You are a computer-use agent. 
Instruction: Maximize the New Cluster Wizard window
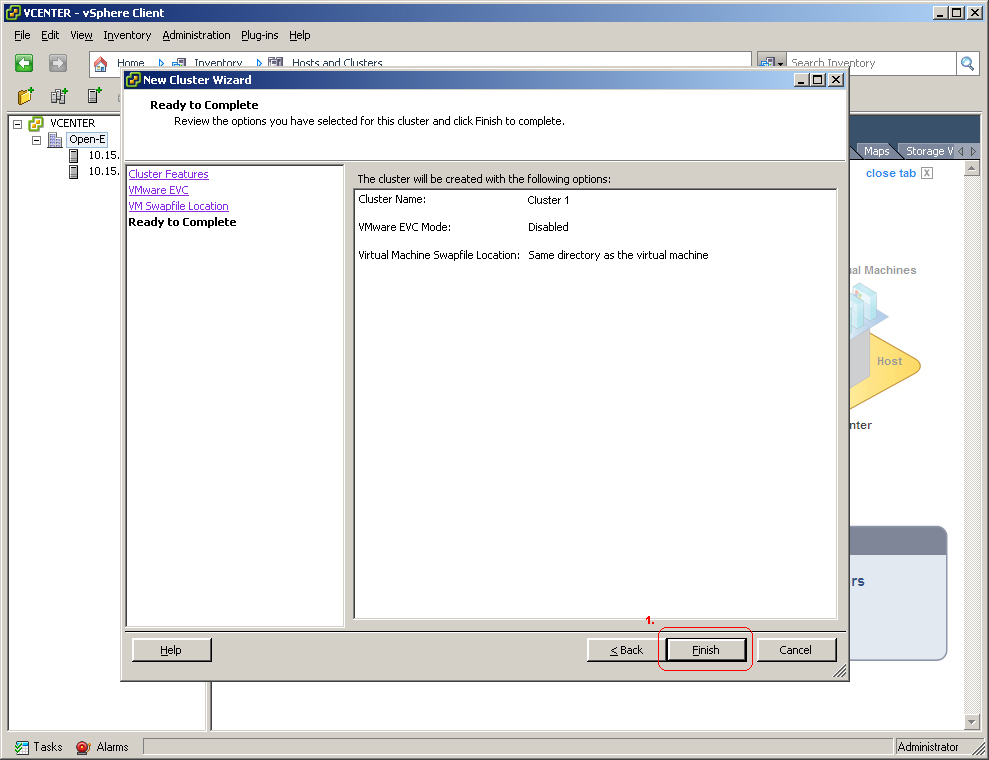(x=817, y=80)
